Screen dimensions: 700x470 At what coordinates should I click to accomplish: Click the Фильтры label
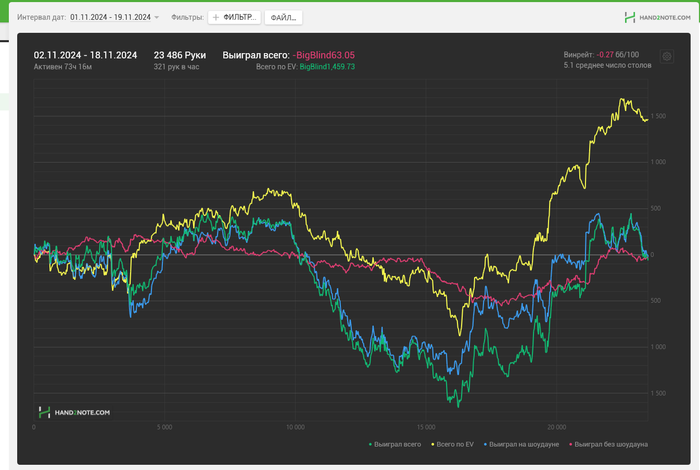188,17
